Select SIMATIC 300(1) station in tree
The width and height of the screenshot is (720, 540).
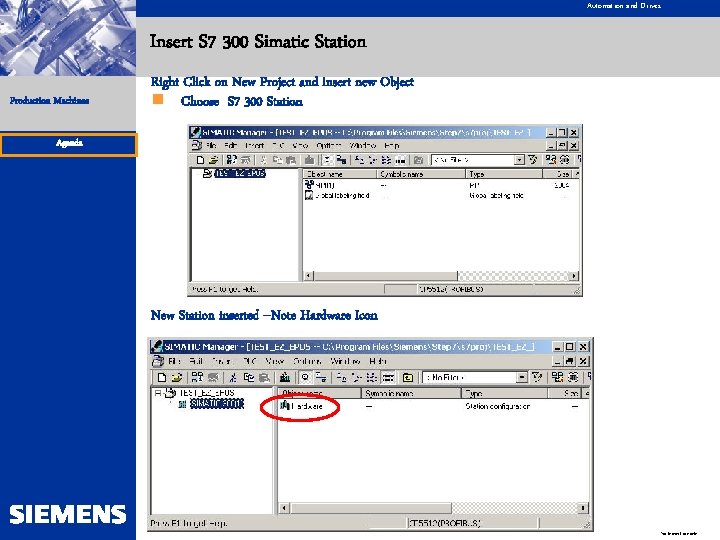click(217, 404)
